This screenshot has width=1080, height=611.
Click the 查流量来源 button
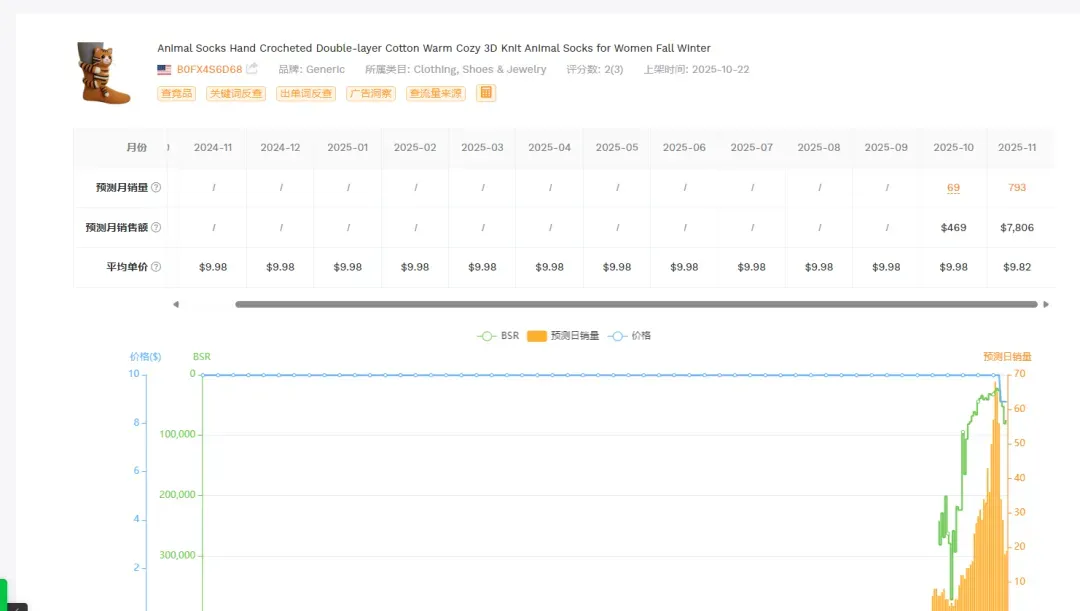click(x=435, y=93)
